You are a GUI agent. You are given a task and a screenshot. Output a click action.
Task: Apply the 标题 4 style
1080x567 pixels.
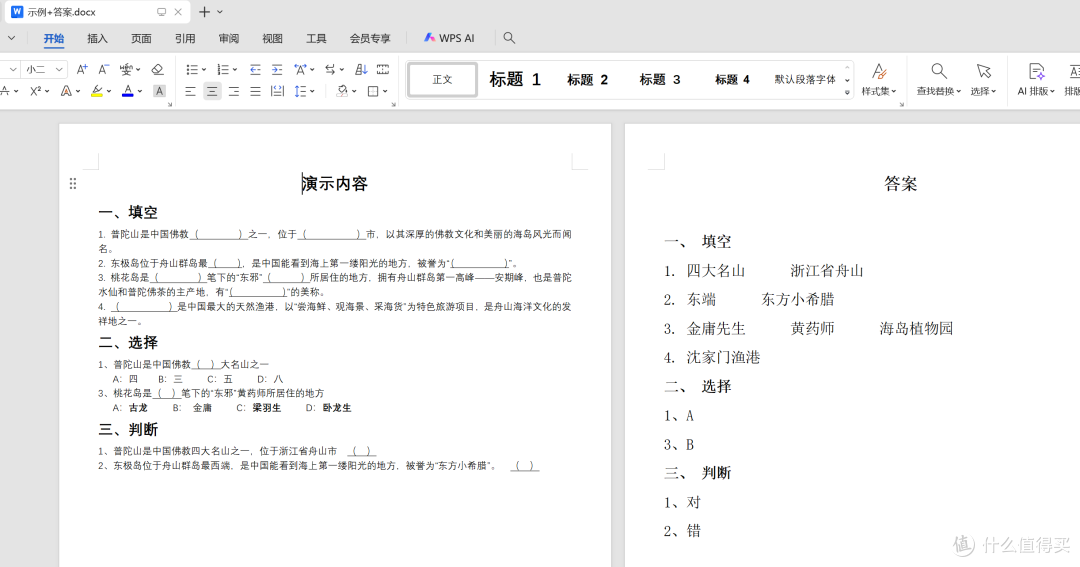732,79
